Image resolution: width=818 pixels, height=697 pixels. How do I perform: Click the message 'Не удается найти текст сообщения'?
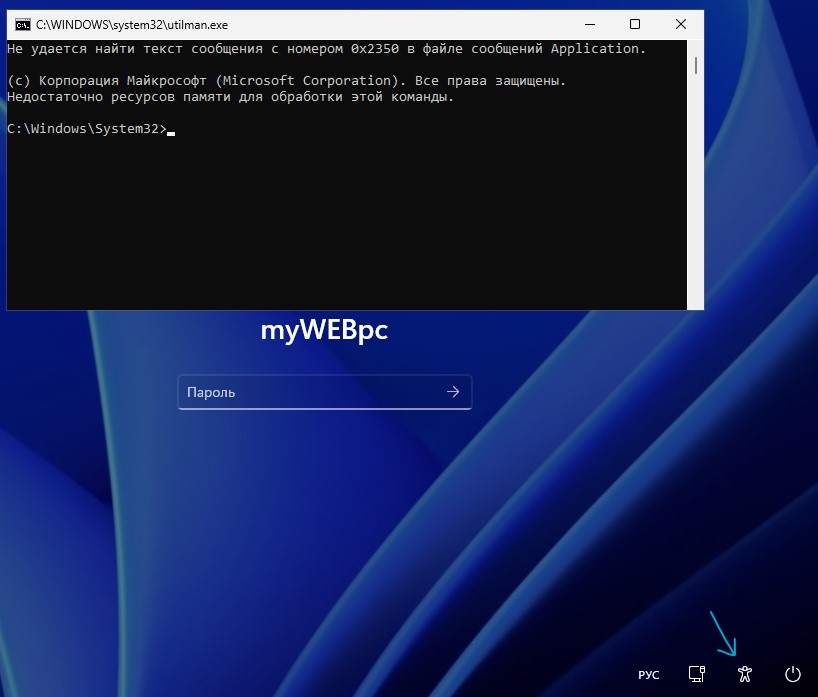[x=326, y=49]
